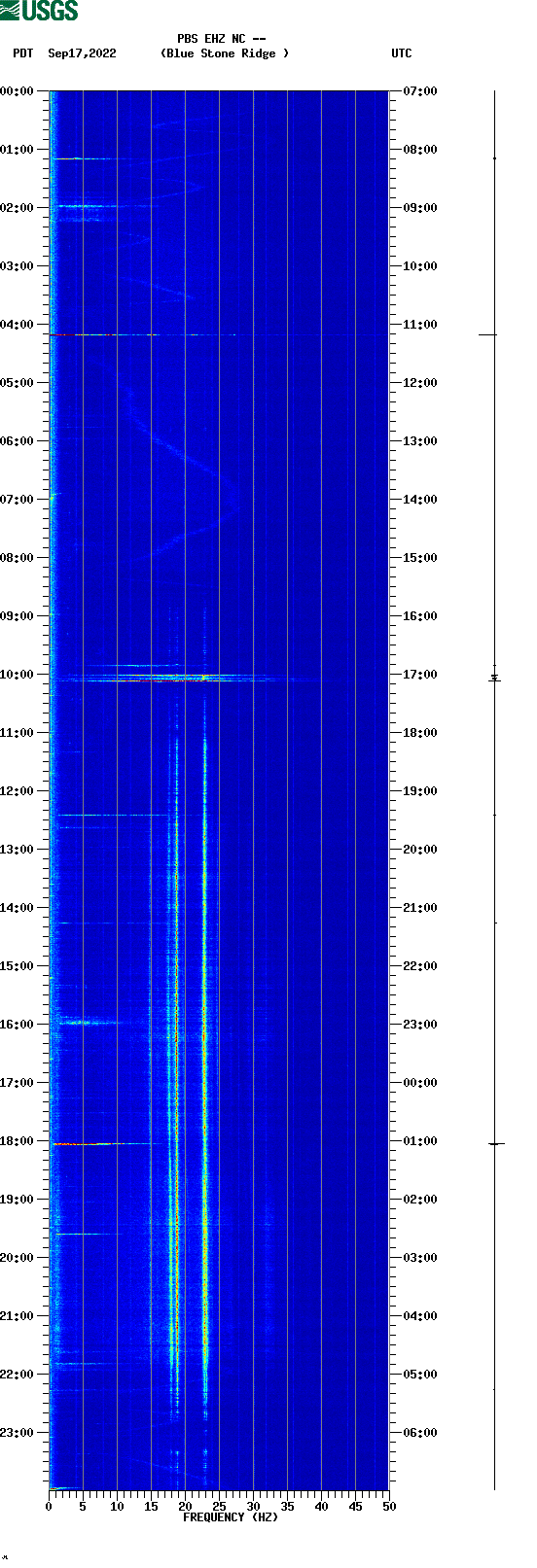Click the date label Sep17,2022
537x1568 pixels.
tap(82, 53)
